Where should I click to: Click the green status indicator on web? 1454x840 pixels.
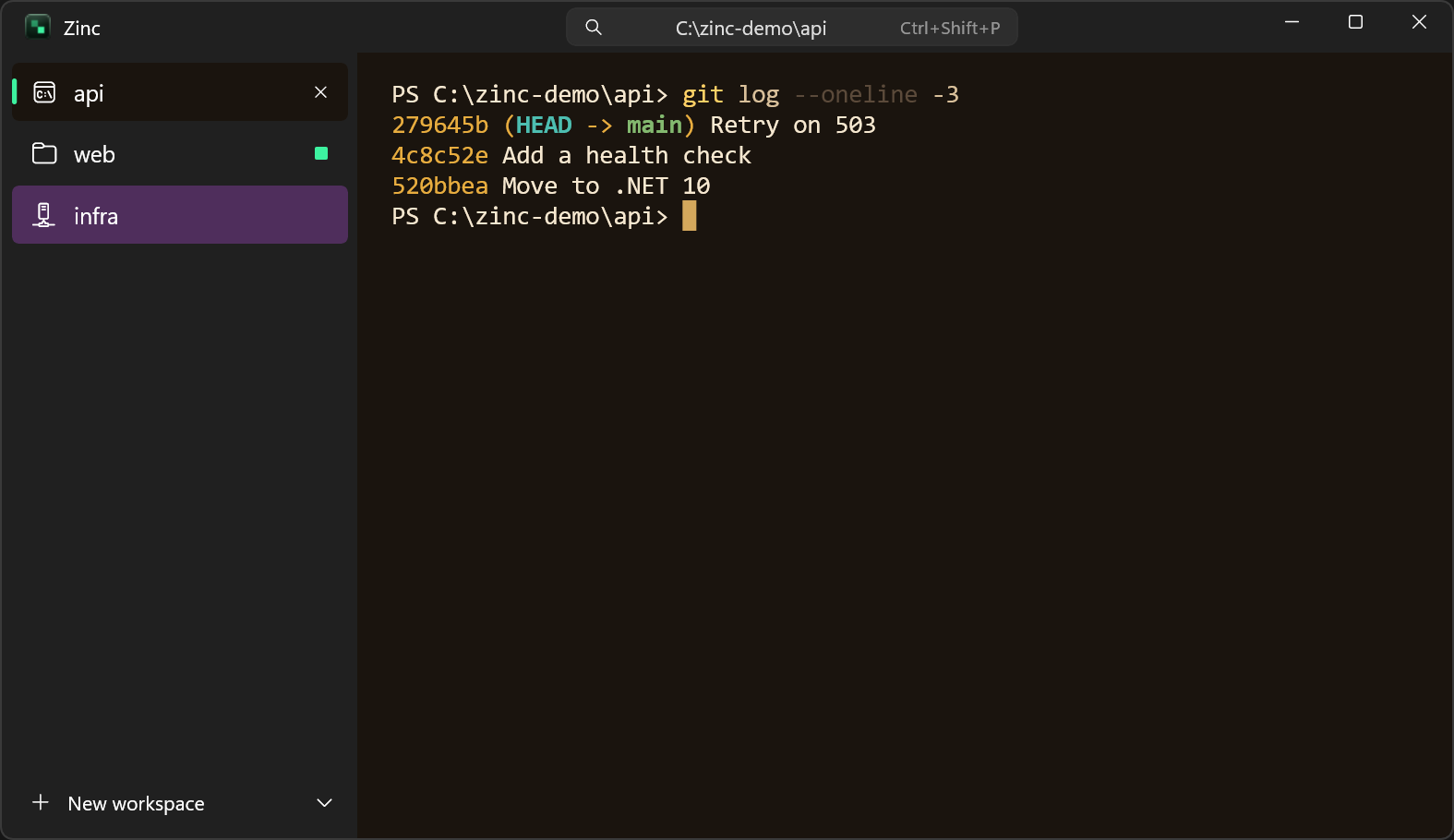(x=321, y=153)
